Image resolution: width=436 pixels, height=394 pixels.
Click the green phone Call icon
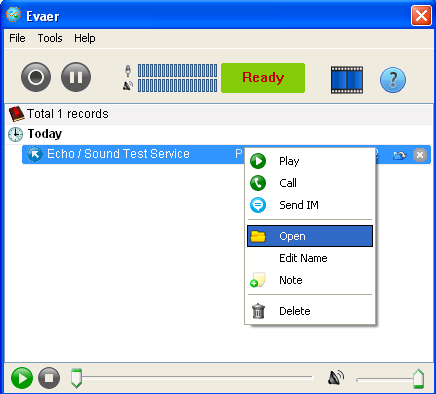tap(258, 183)
